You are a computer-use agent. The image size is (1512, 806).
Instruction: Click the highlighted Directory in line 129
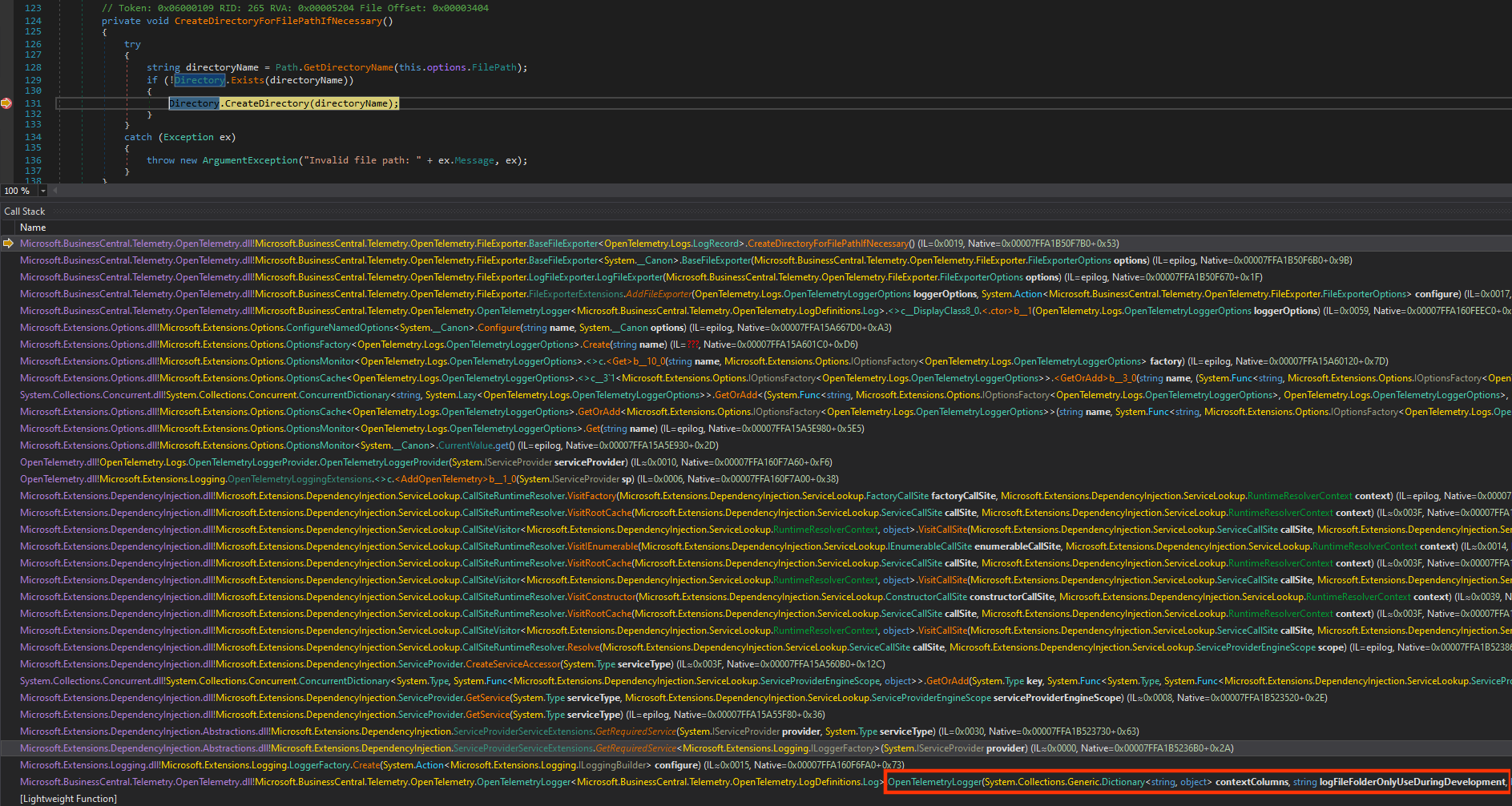(x=200, y=80)
